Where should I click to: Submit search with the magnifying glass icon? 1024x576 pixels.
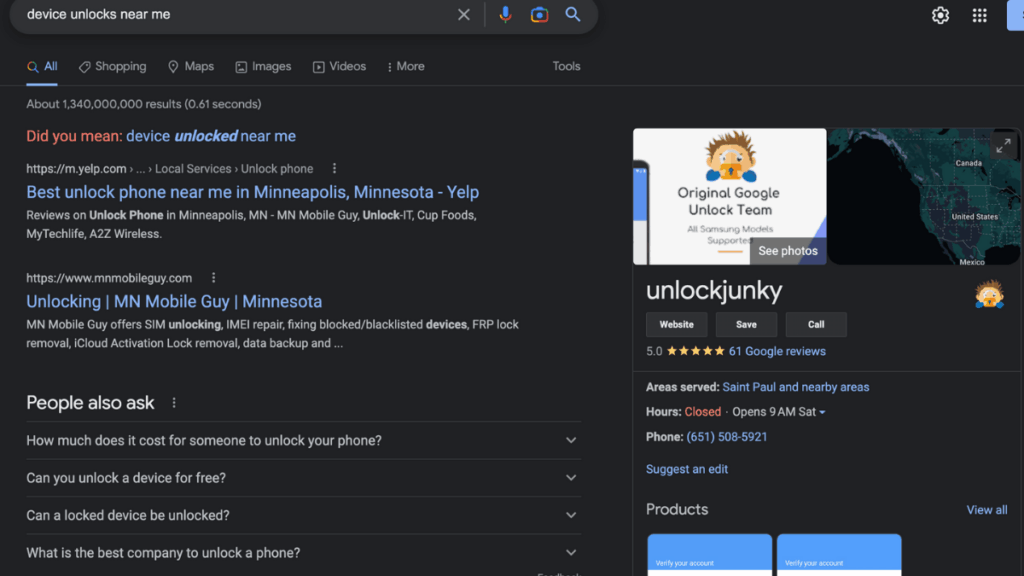tap(573, 14)
